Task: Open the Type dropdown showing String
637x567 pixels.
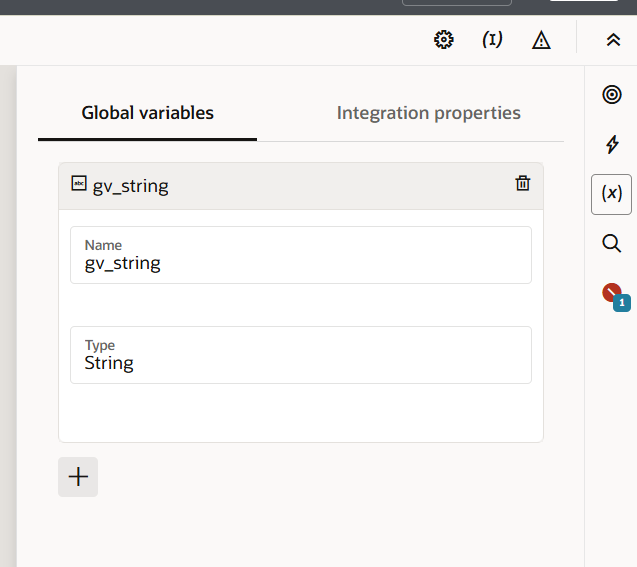Action: click(300, 355)
